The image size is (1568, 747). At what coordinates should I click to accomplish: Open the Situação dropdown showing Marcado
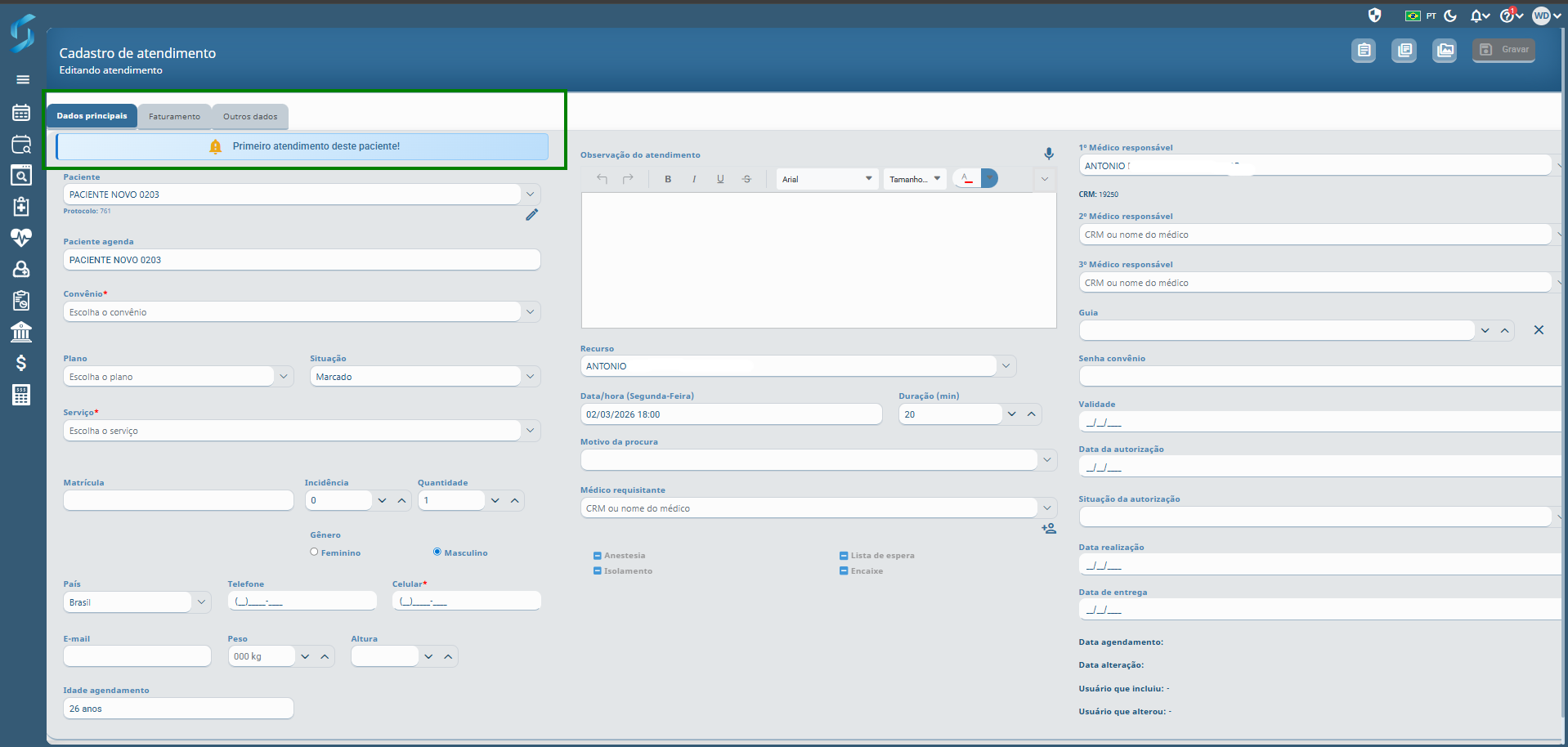530,377
